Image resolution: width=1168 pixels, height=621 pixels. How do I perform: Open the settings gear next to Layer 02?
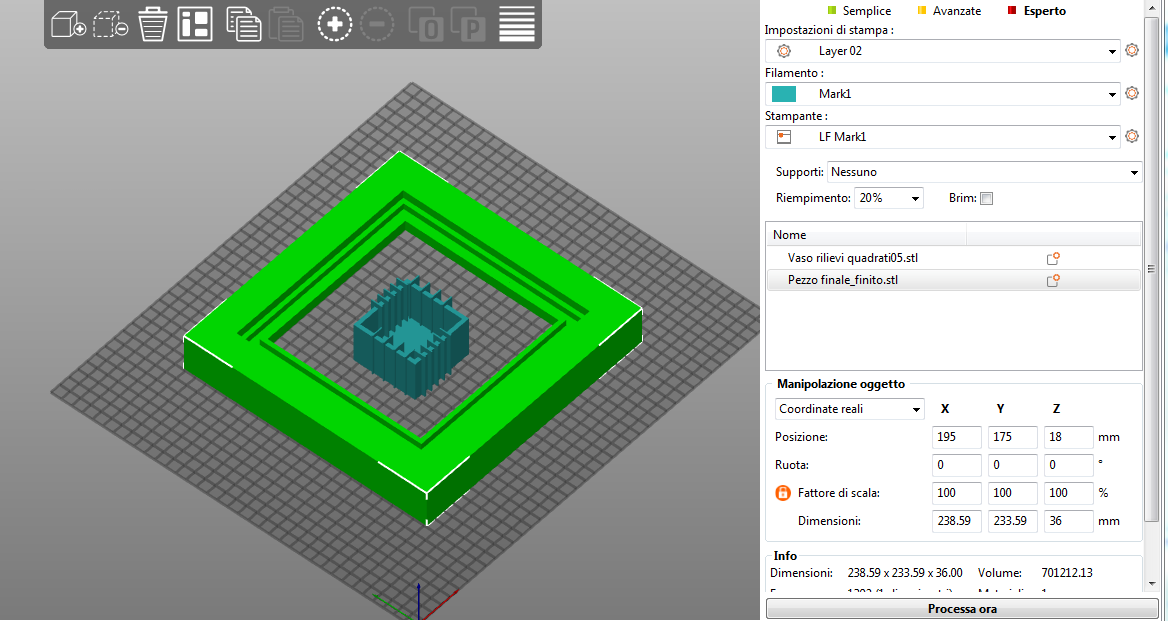[1132, 51]
